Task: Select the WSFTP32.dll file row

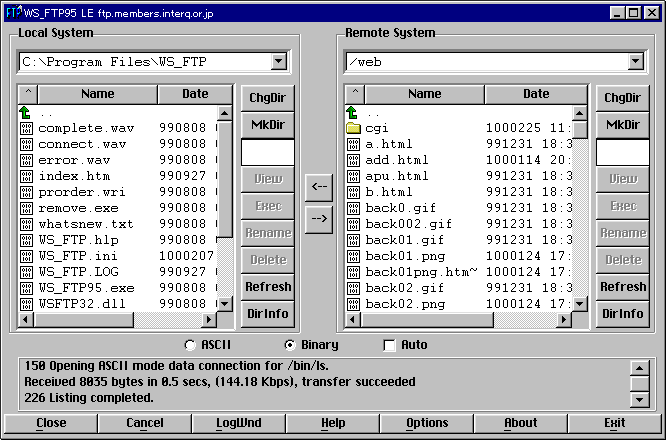Action: pyautogui.click(x=118, y=304)
